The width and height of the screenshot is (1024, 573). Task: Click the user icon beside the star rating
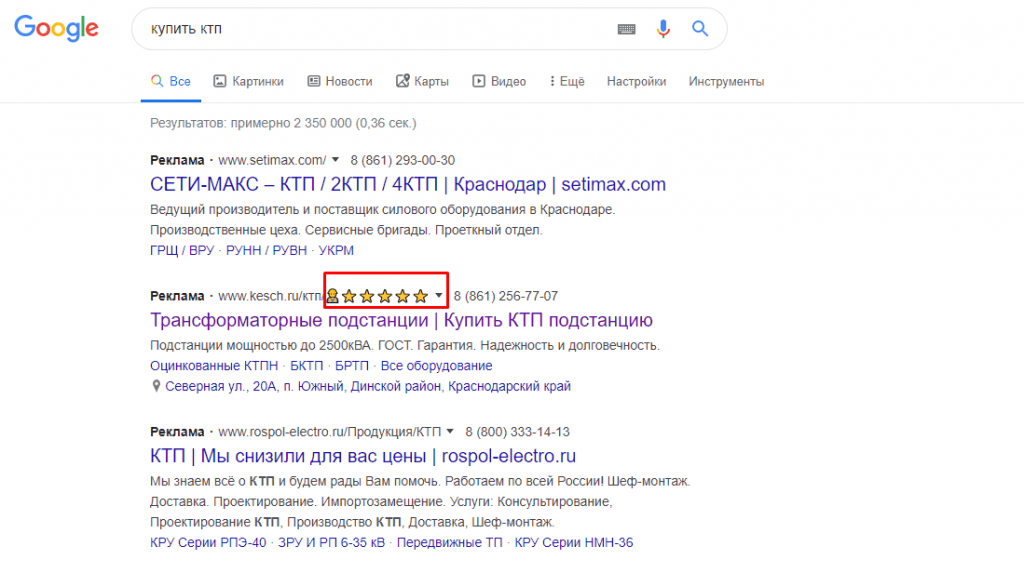click(x=332, y=297)
